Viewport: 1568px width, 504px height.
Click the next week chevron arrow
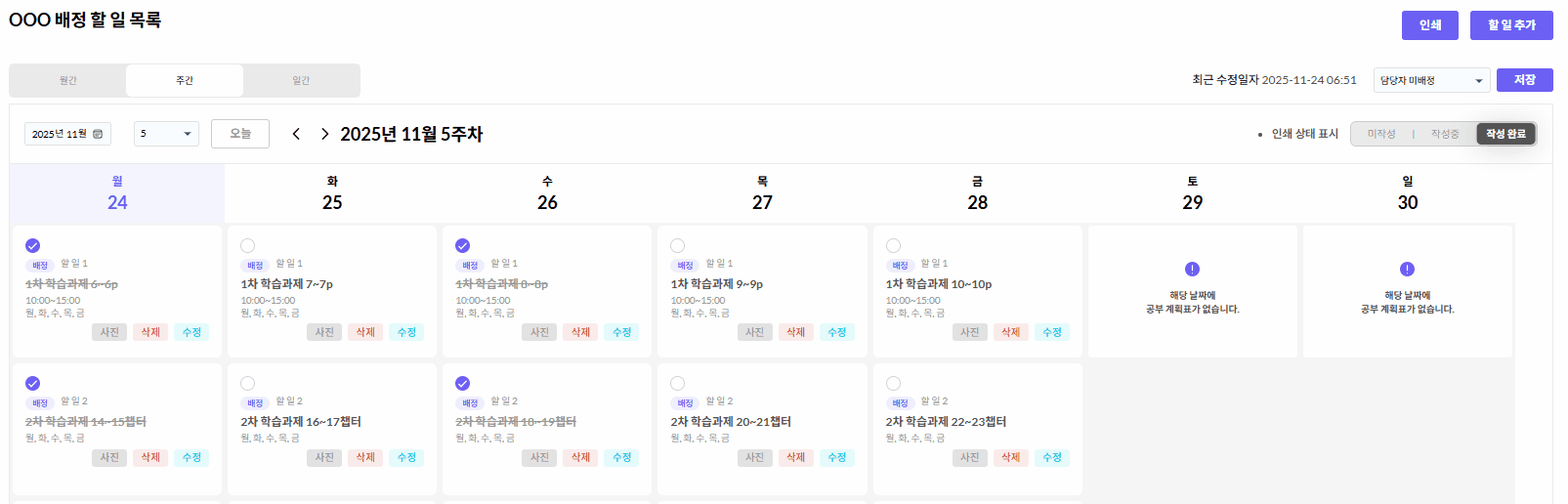click(324, 134)
